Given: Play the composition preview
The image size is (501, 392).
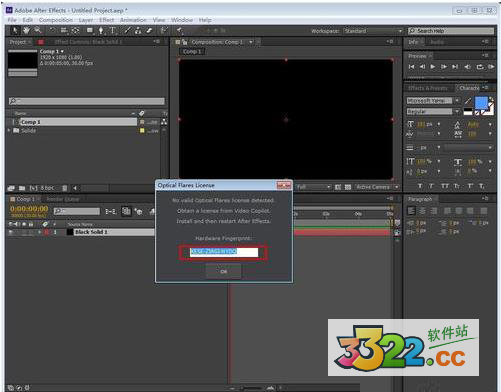Looking at the screenshot, I should click(433, 67).
